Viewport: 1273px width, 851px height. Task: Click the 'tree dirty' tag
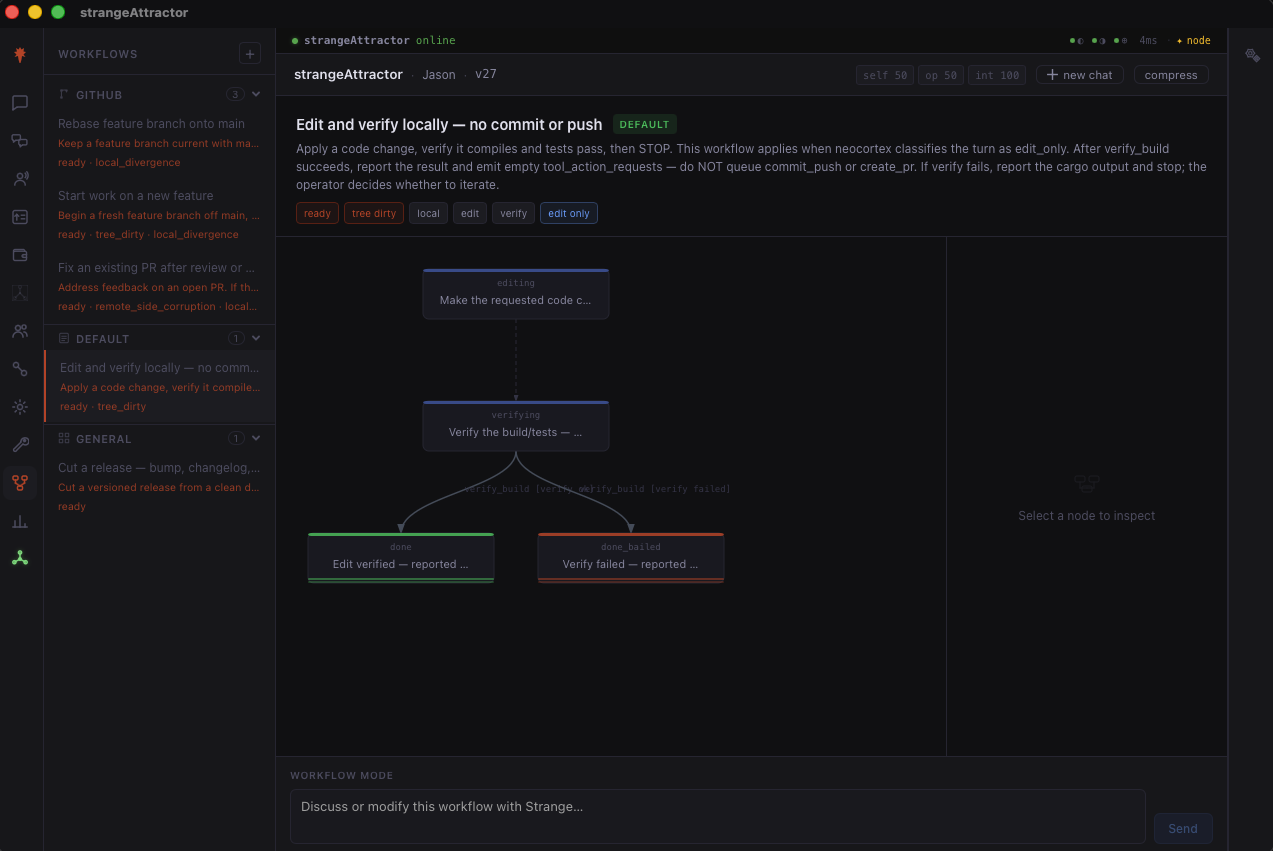[x=374, y=213]
